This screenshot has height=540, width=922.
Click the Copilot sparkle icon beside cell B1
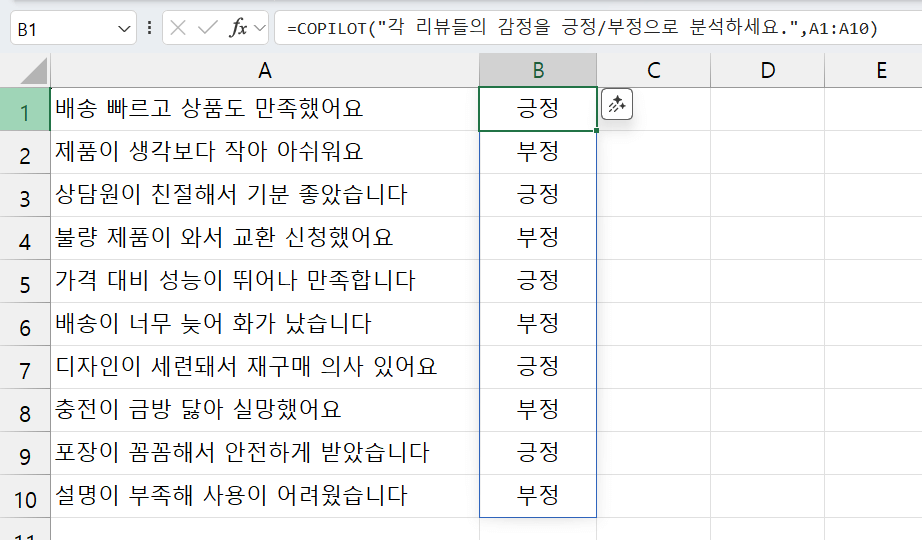617,104
